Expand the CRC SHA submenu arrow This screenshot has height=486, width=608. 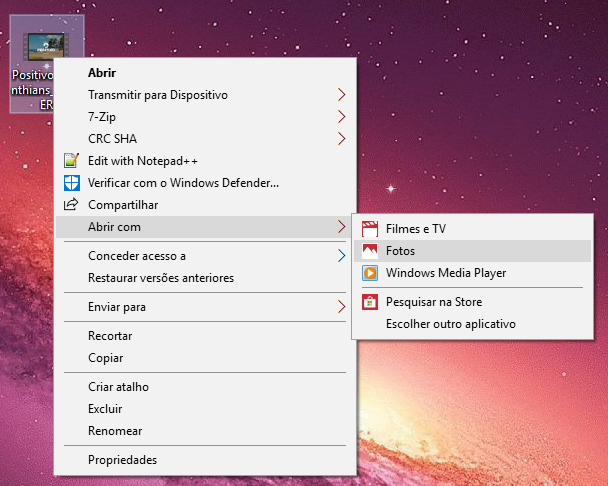(x=341, y=139)
